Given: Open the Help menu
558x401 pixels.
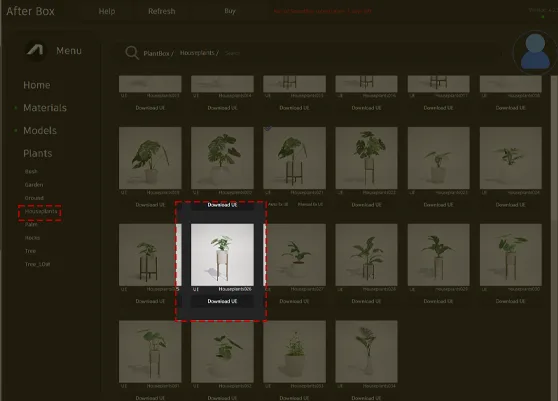Looking at the screenshot, I should click(x=107, y=11).
